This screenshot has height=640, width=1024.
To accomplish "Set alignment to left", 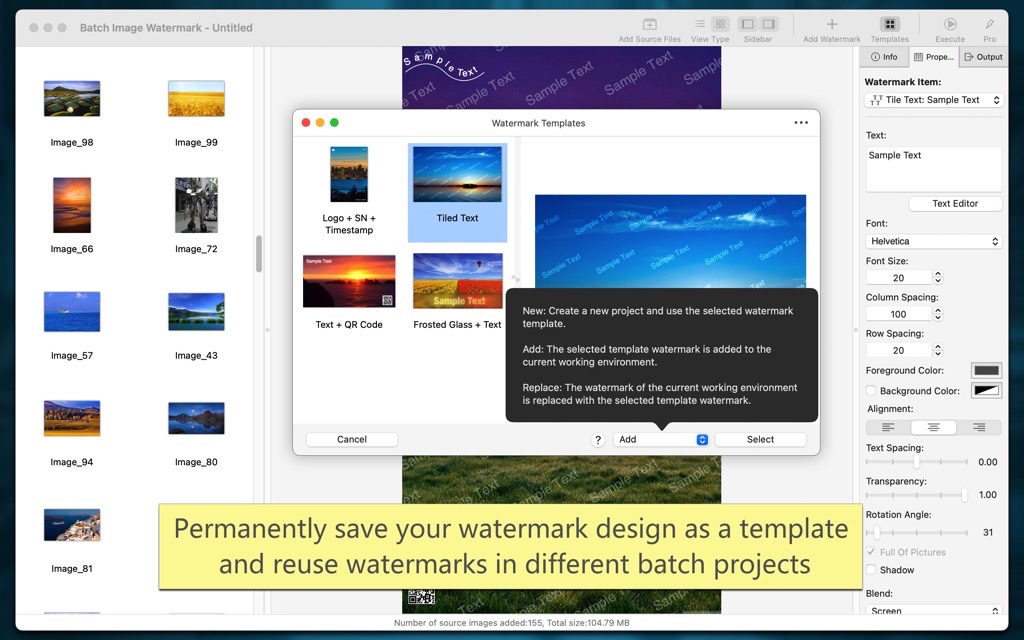I will click(888, 428).
